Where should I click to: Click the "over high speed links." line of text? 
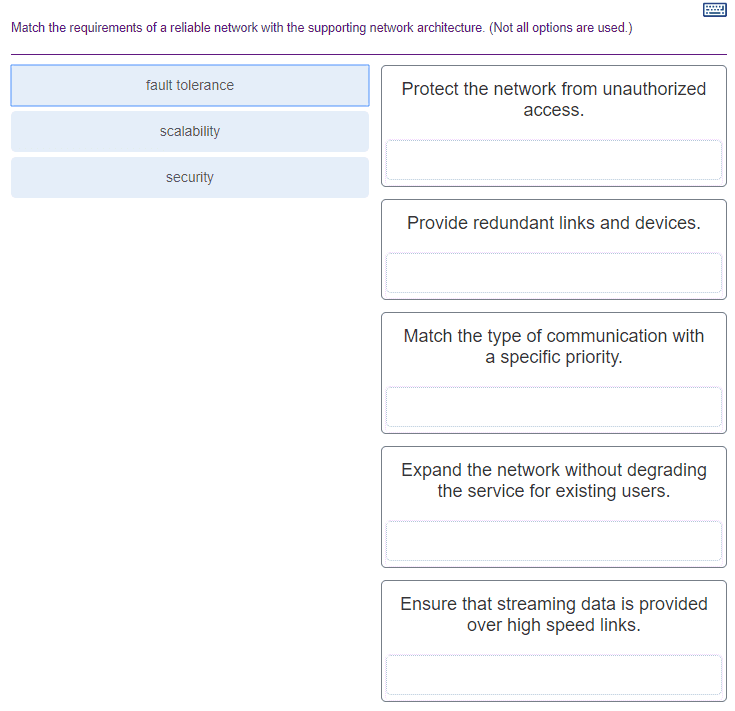point(553,626)
